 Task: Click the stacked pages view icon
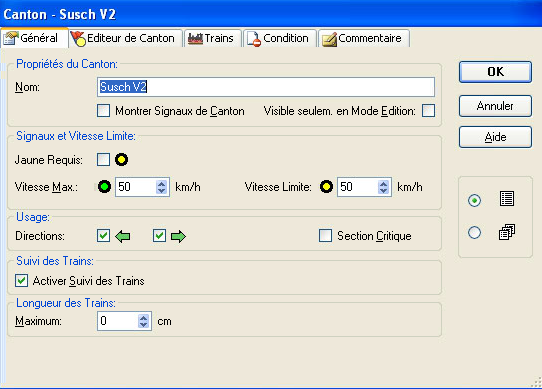click(x=507, y=232)
